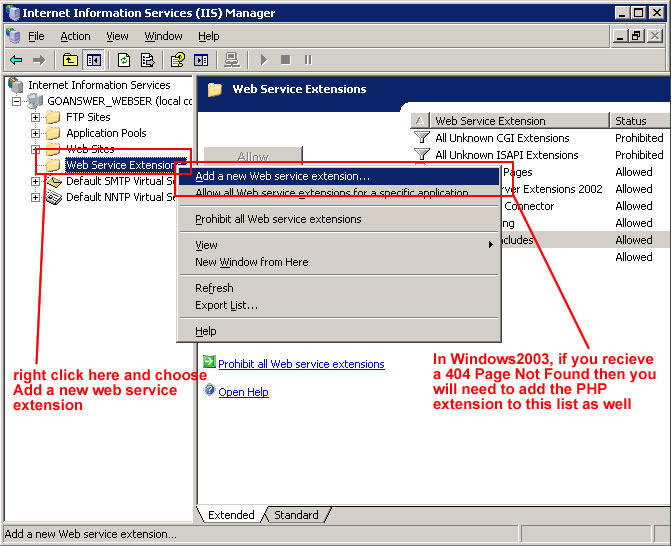The height and width of the screenshot is (546, 671).
Task: Select the GOANSWER_WEBSER server node
Action: coord(119,101)
